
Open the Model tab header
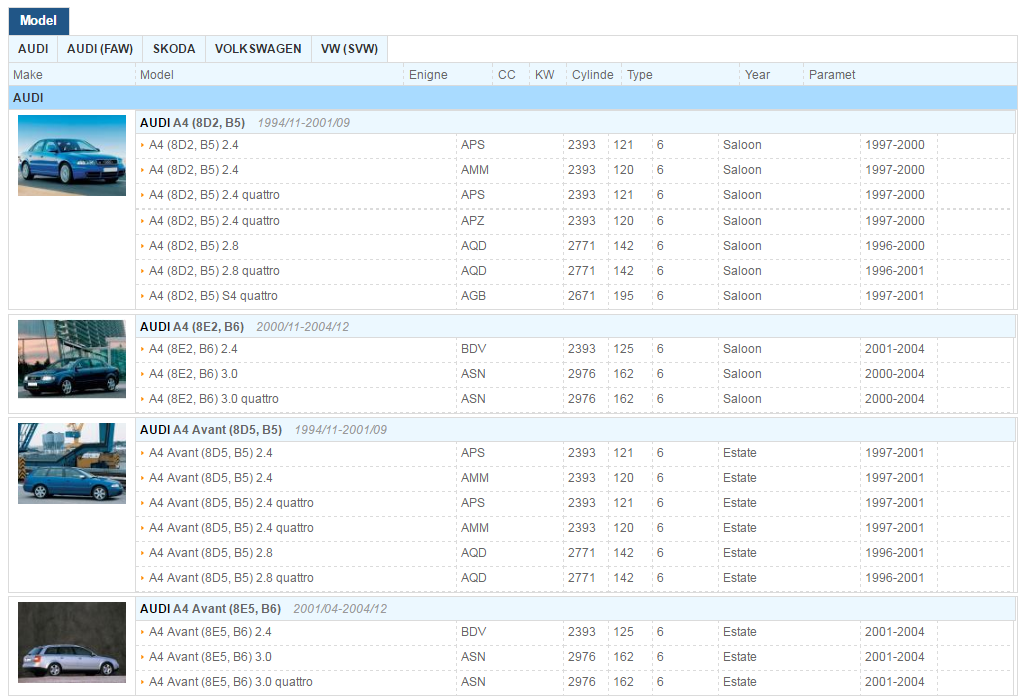[39, 21]
